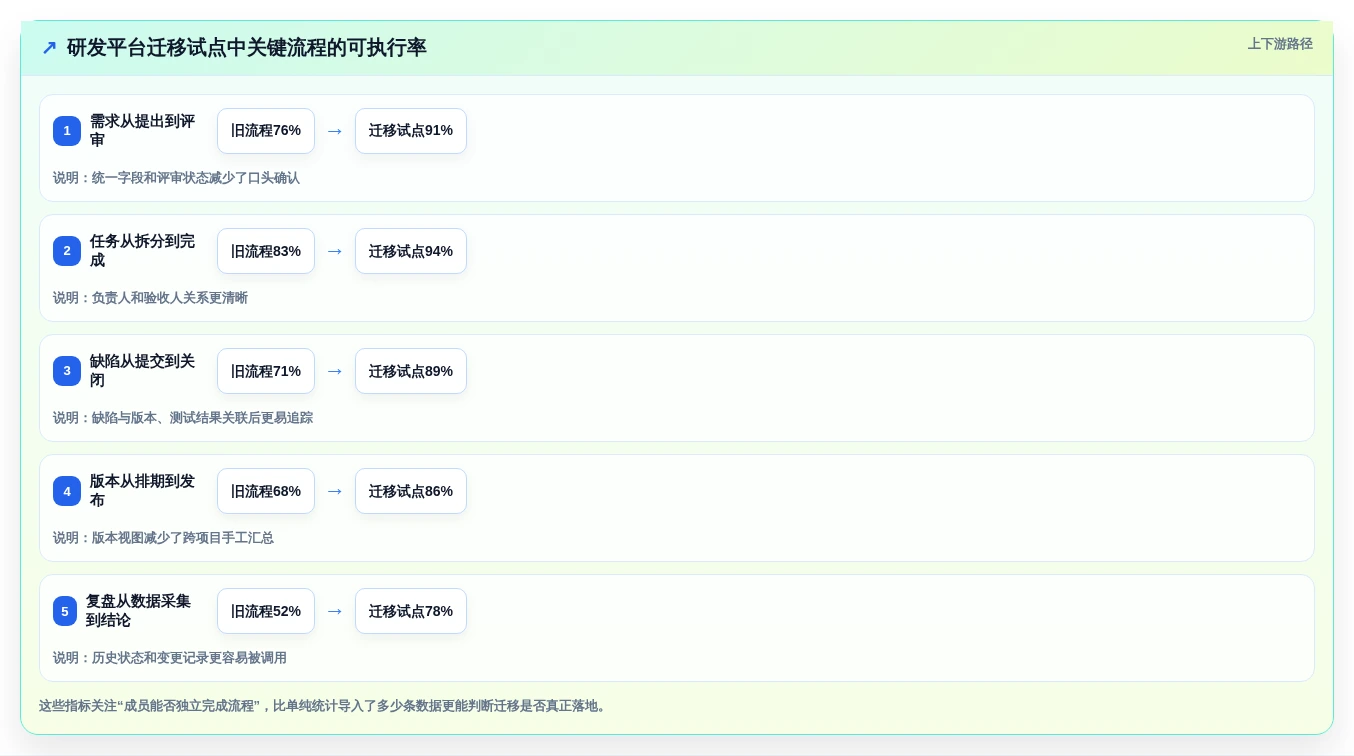Select the note 历史状态和变更记录更容易被调用
Screen dimensions: 1354x756
pyautogui.click(x=189, y=658)
